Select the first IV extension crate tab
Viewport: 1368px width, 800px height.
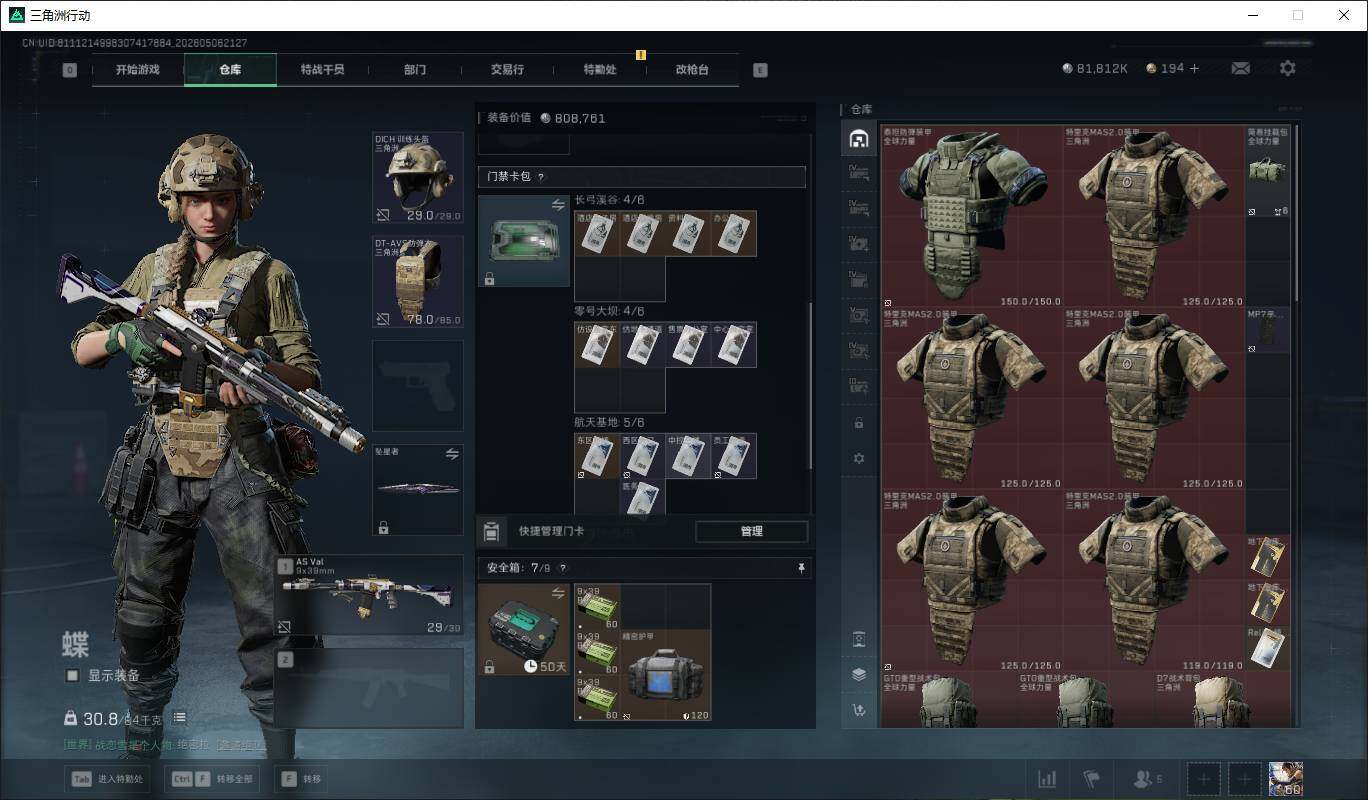pos(858,173)
